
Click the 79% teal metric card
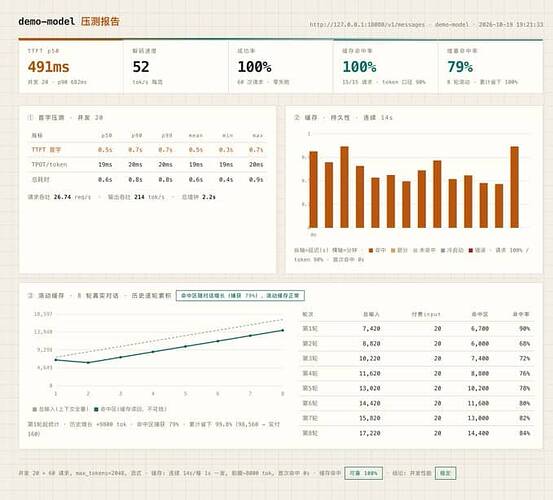point(491,67)
